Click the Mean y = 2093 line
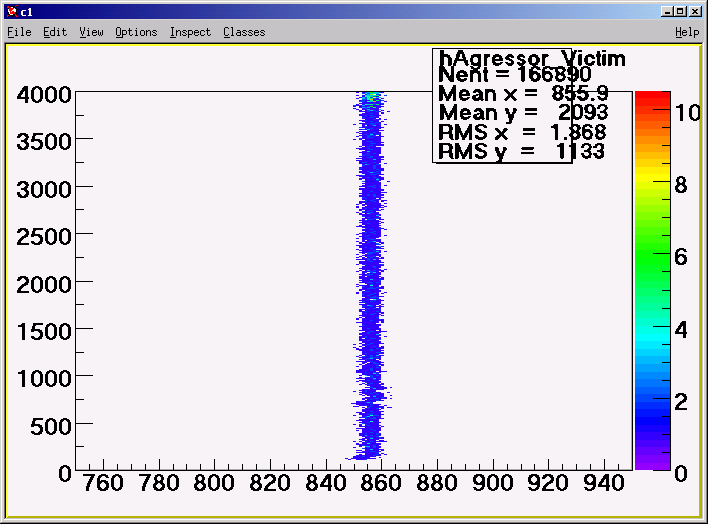 pos(523,112)
